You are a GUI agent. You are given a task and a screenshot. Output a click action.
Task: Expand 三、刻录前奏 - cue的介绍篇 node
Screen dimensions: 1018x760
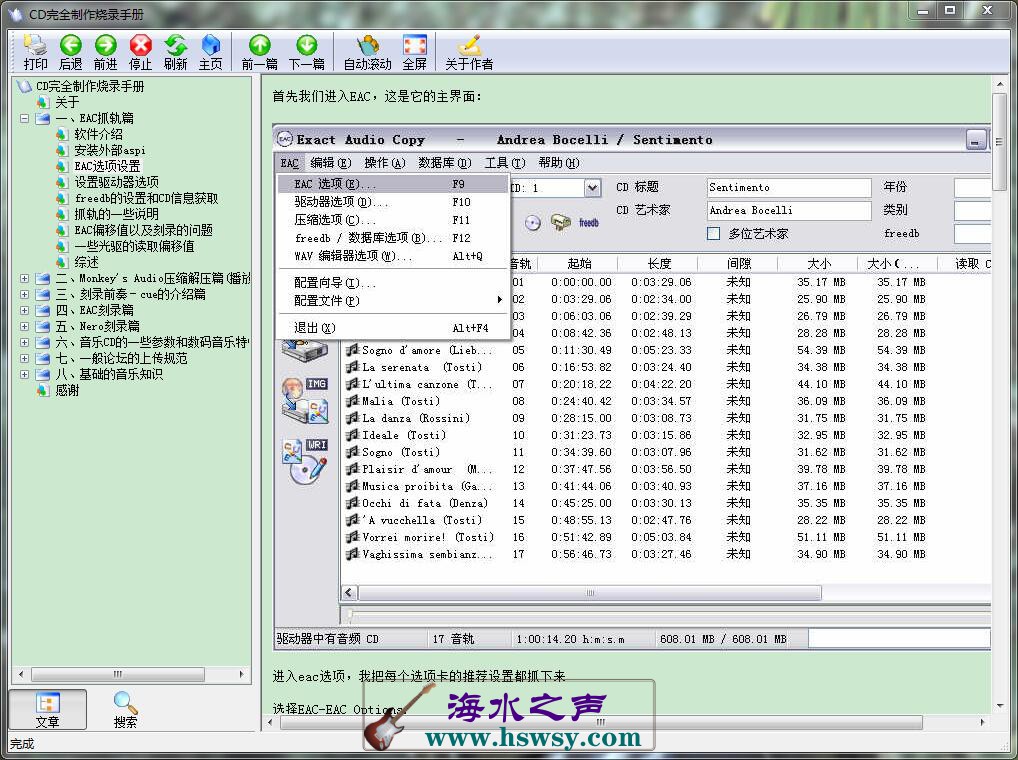(24, 294)
